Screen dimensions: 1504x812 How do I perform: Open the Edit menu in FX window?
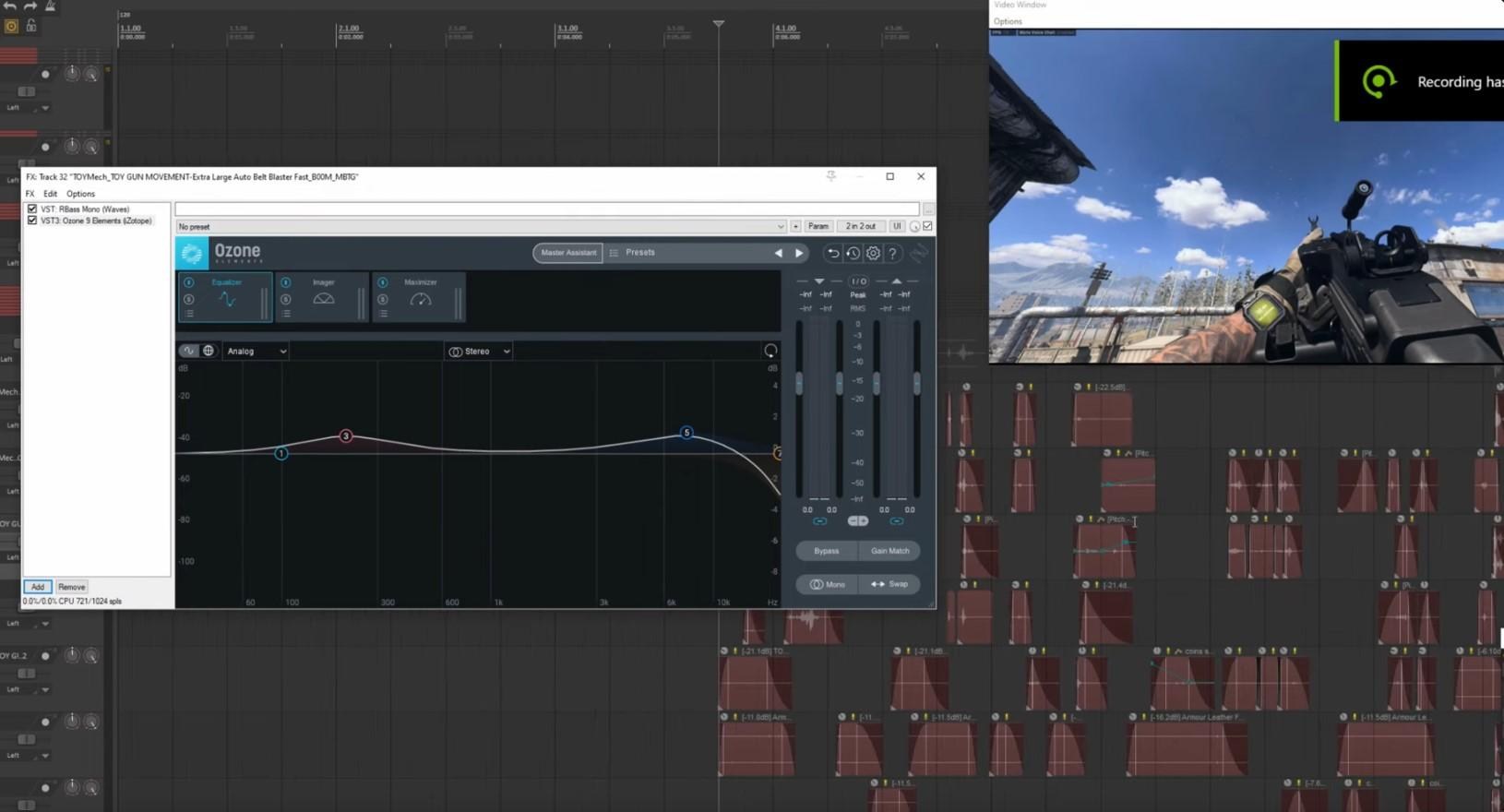(x=50, y=194)
